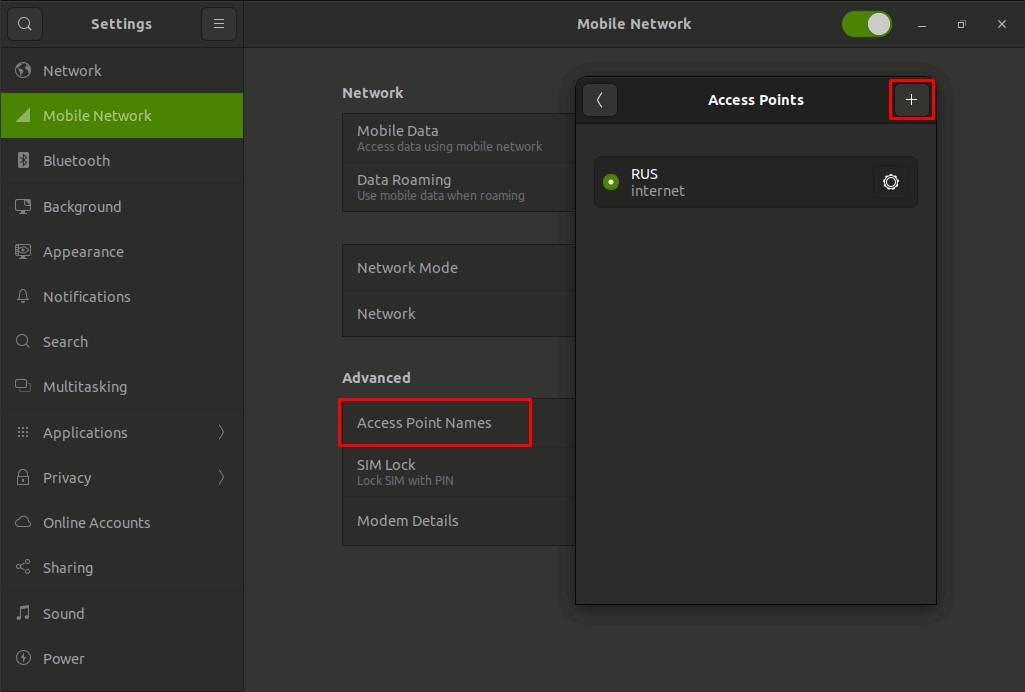This screenshot has width=1025, height=692.
Task: Click the Notifications bell icon
Action: coord(23,297)
